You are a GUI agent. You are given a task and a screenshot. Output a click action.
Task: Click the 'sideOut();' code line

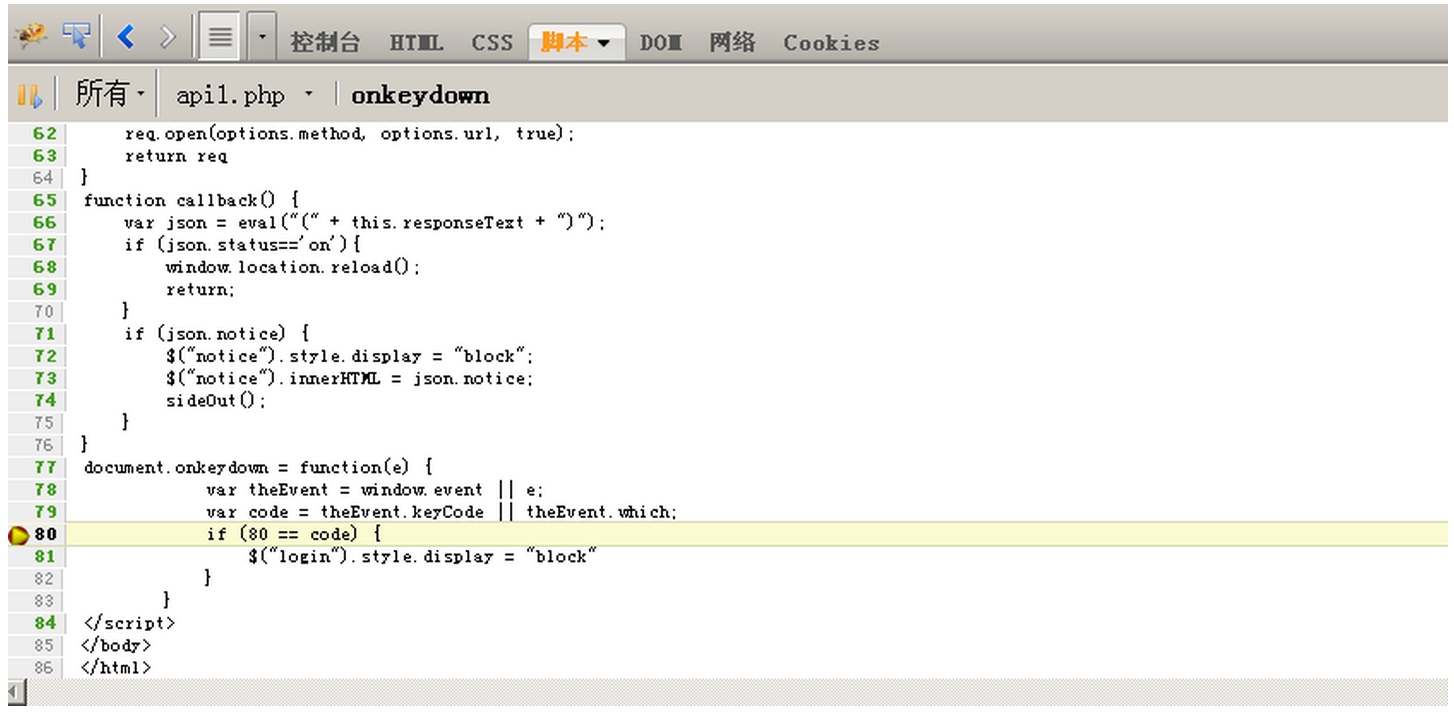[x=216, y=400]
